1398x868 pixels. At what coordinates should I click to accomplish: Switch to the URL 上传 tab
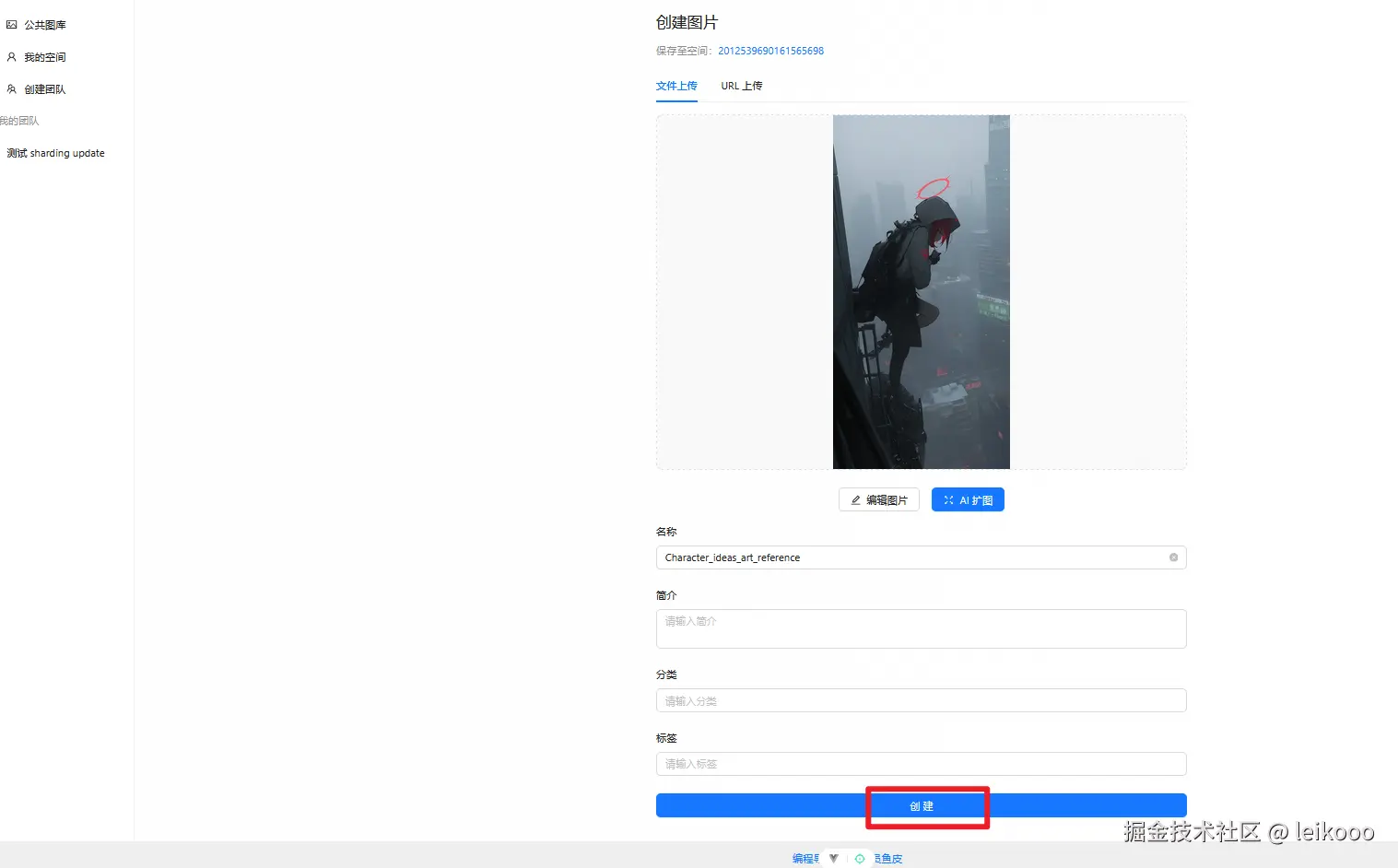coord(741,86)
